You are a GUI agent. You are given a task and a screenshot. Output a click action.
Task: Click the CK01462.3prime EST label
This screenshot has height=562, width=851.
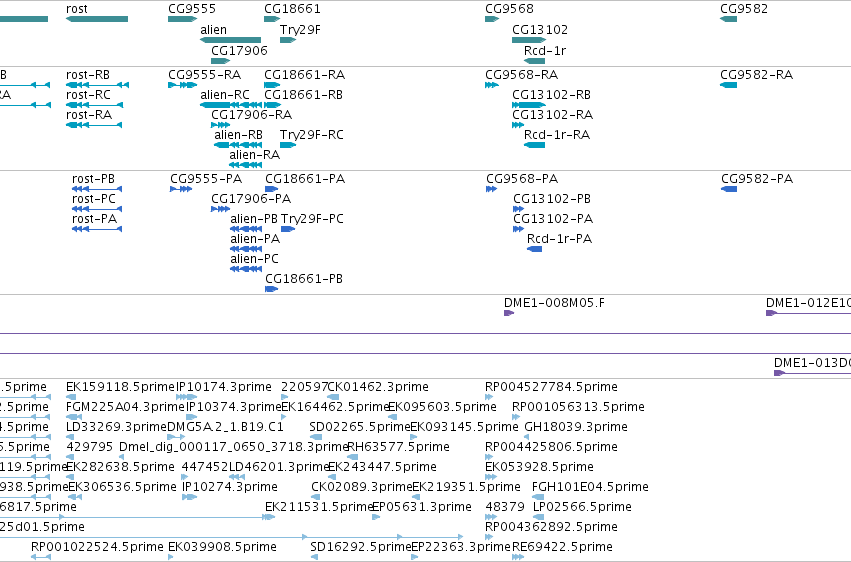[x=378, y=387]
